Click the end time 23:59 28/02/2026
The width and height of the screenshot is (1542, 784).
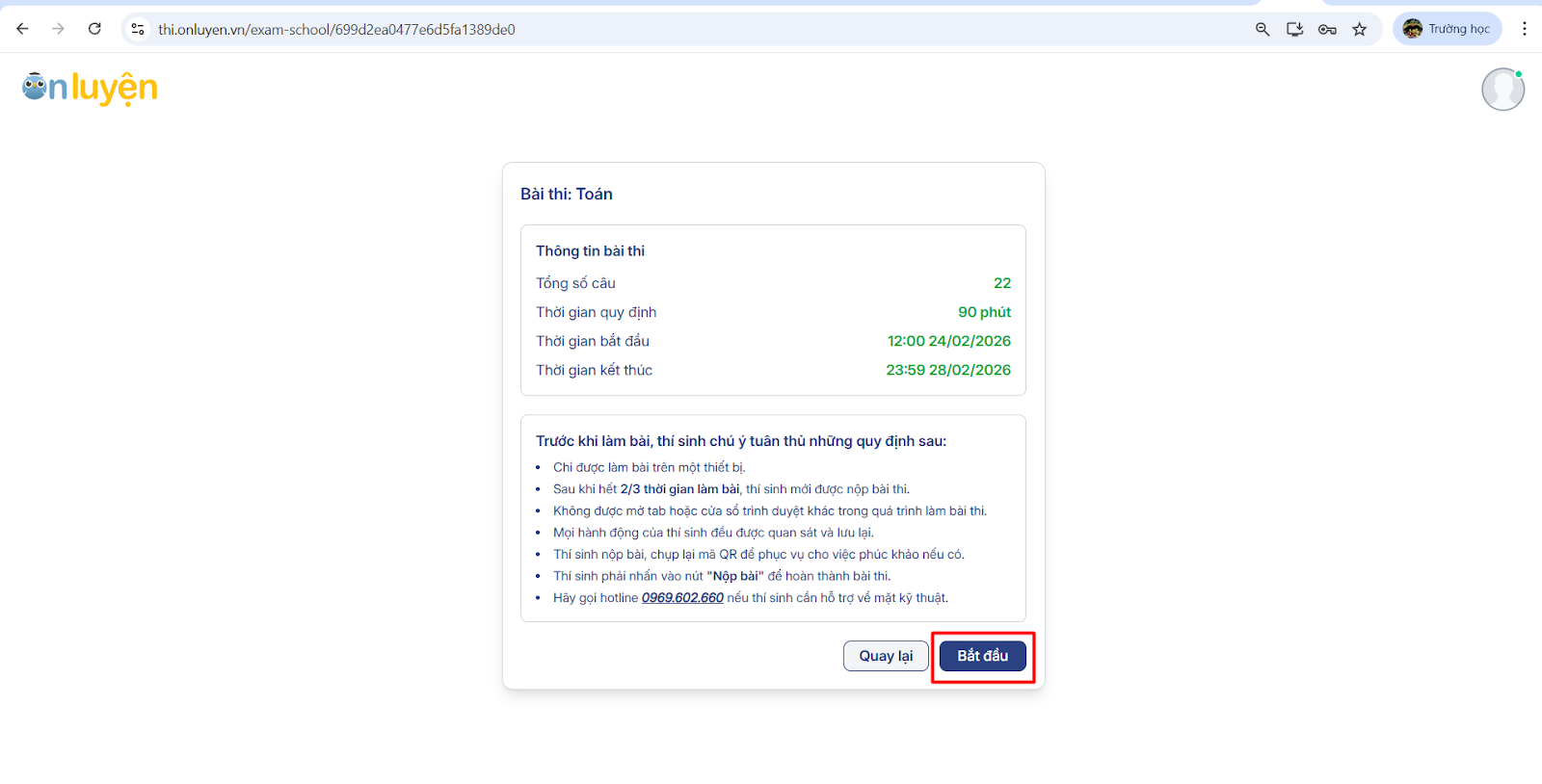[x=948, y=370]
